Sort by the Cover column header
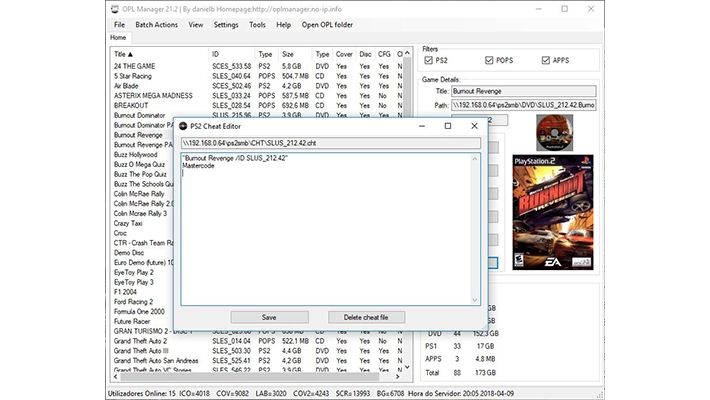This screenshot has width=710, height=400. pyautogui.click(x=344, y=54)
